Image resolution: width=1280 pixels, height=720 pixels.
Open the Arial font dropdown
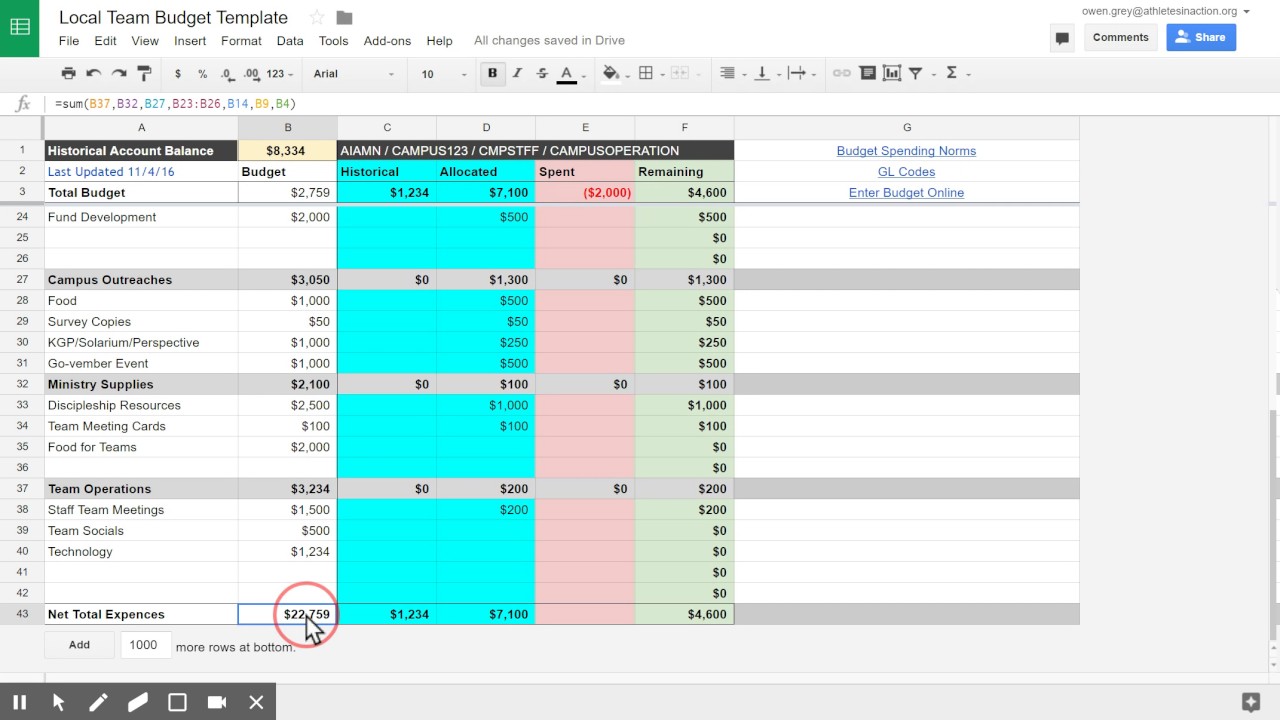pyautogui.click(x=353, y=74)
